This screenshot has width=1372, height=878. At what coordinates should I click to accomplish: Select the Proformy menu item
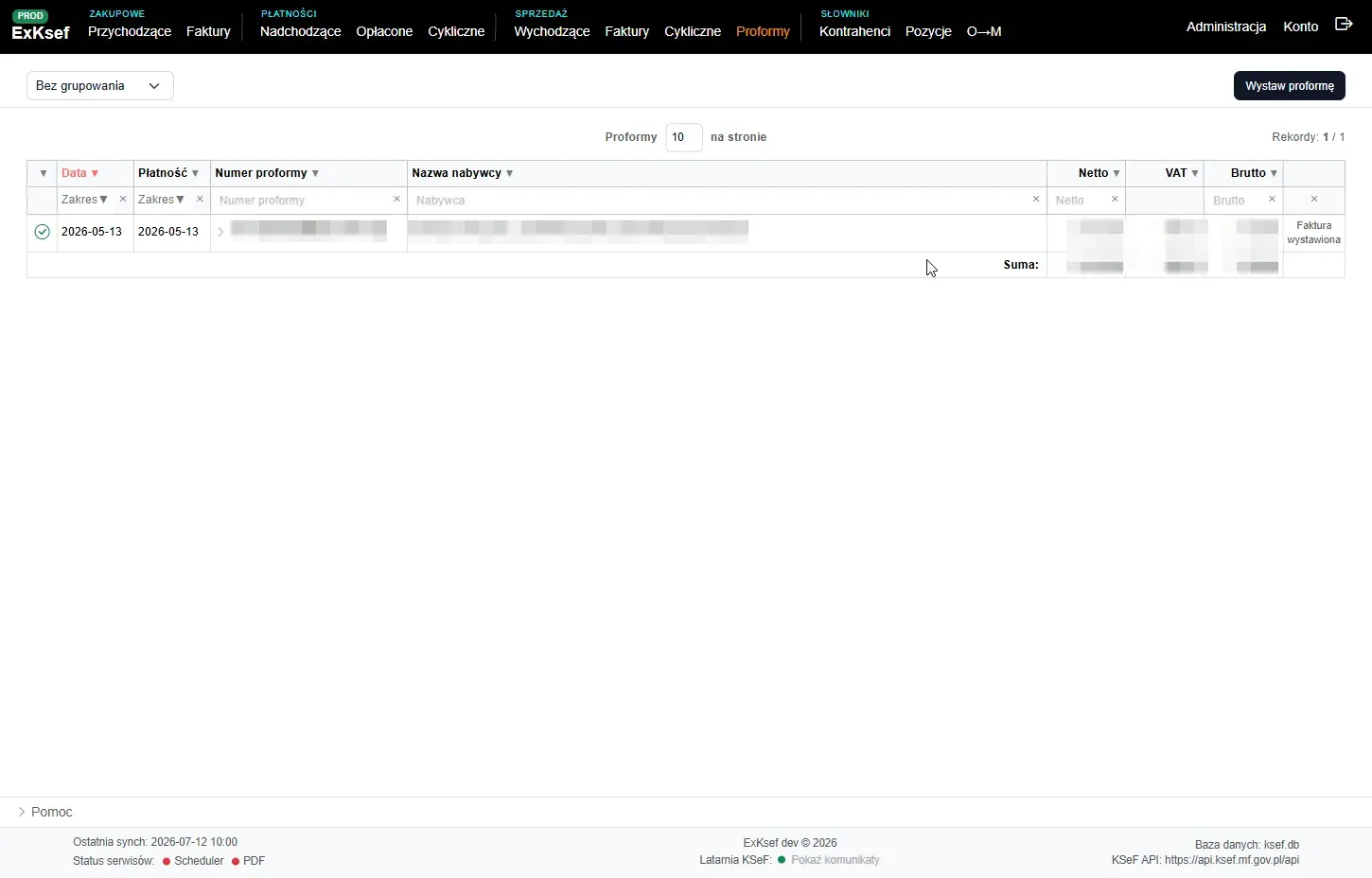(763, 31)
